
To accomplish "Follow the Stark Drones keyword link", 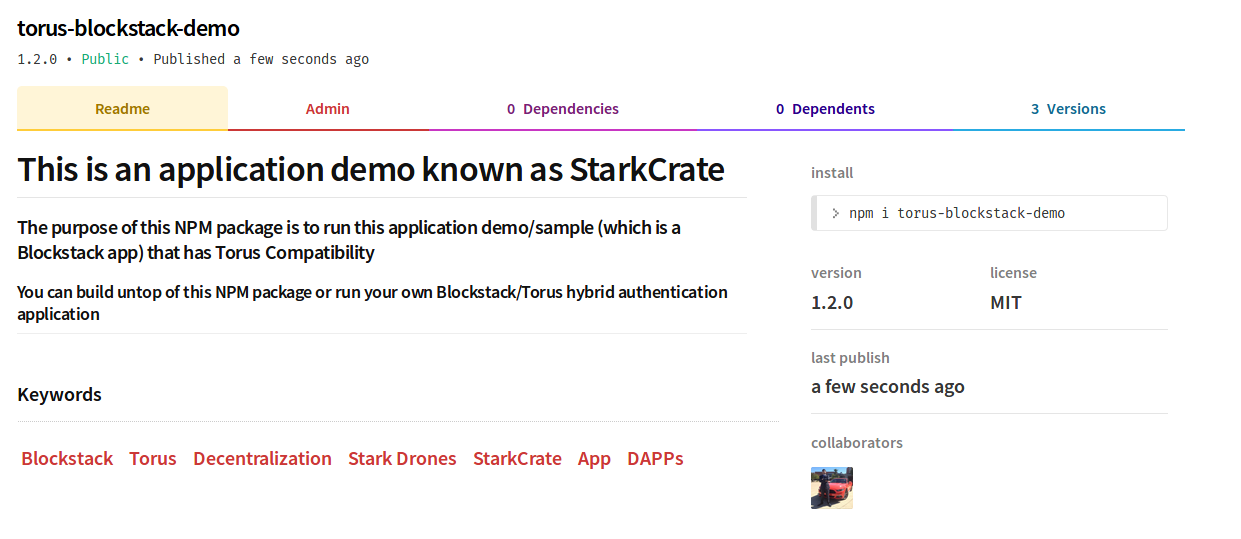I will click(402, 459).
